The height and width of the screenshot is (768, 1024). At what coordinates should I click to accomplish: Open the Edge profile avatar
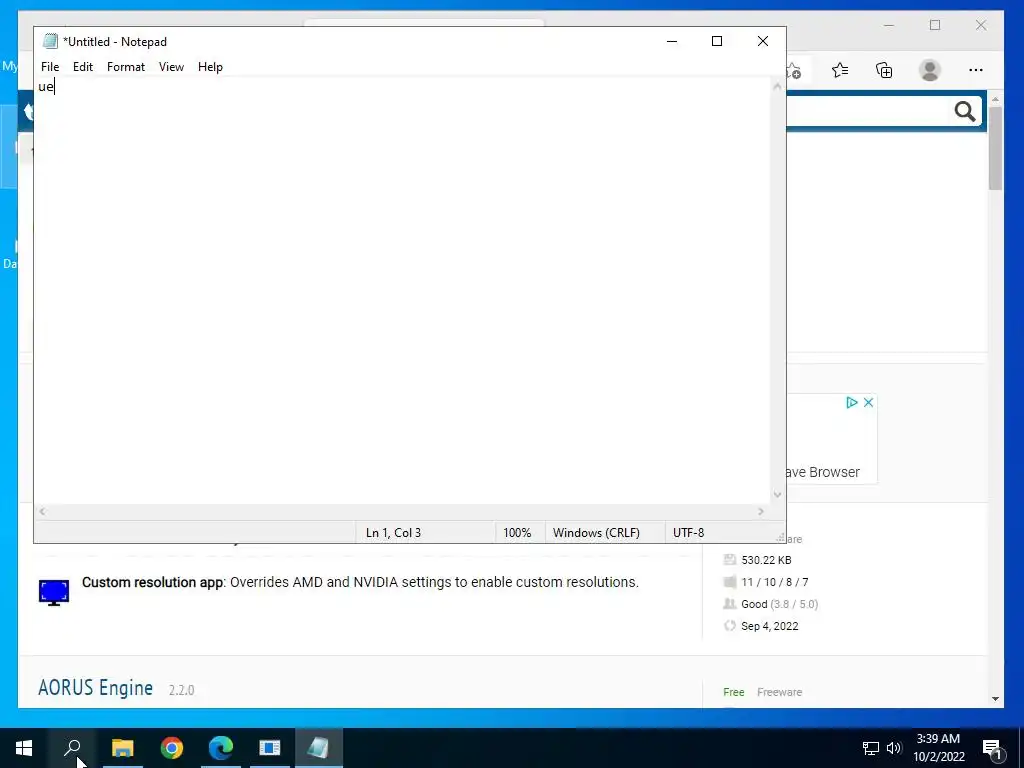click(x=930, y=70)
